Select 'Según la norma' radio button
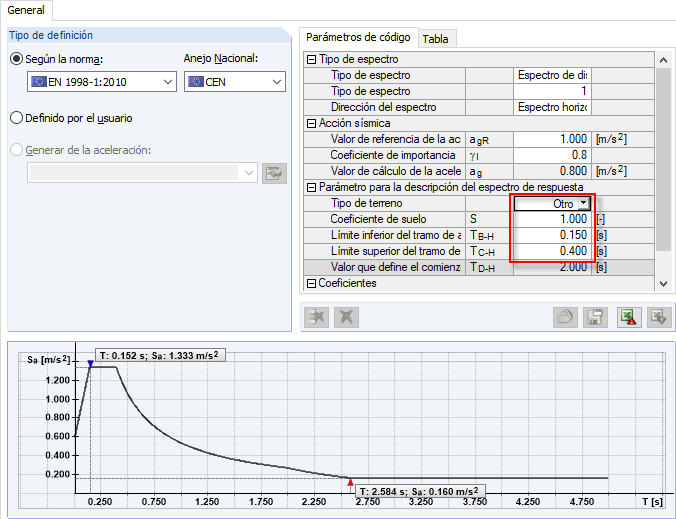This screenshot has height=519, width=676. point(16,59)
